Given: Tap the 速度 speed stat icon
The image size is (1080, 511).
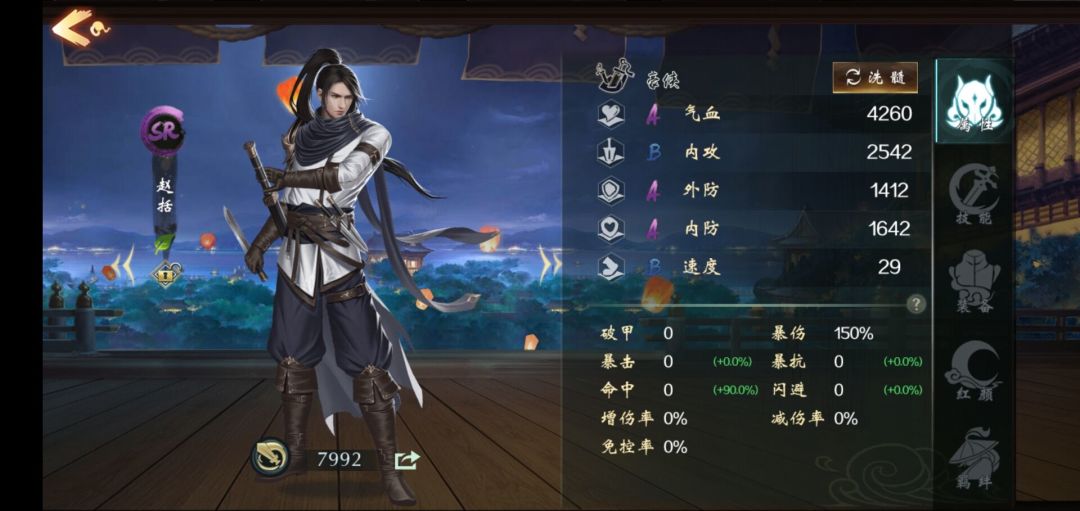Looking at the screenshot, I should point(610,267).
